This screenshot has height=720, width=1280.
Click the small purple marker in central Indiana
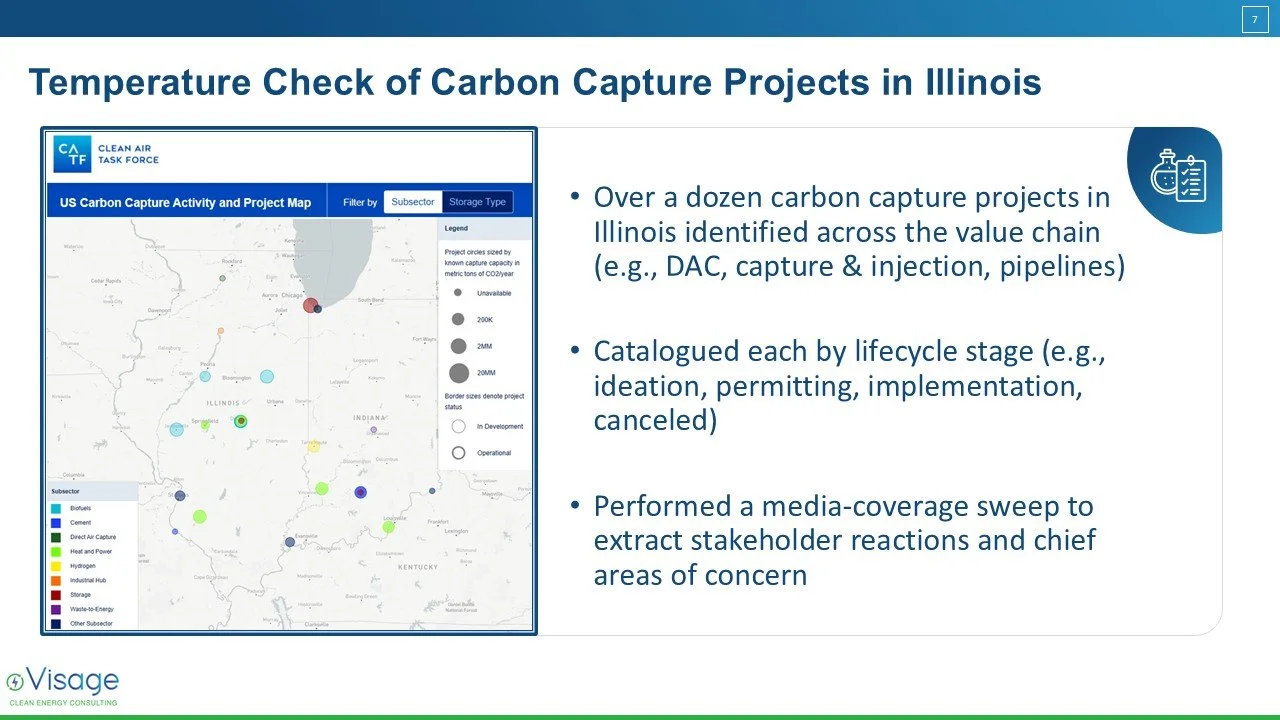pos(374,430)
